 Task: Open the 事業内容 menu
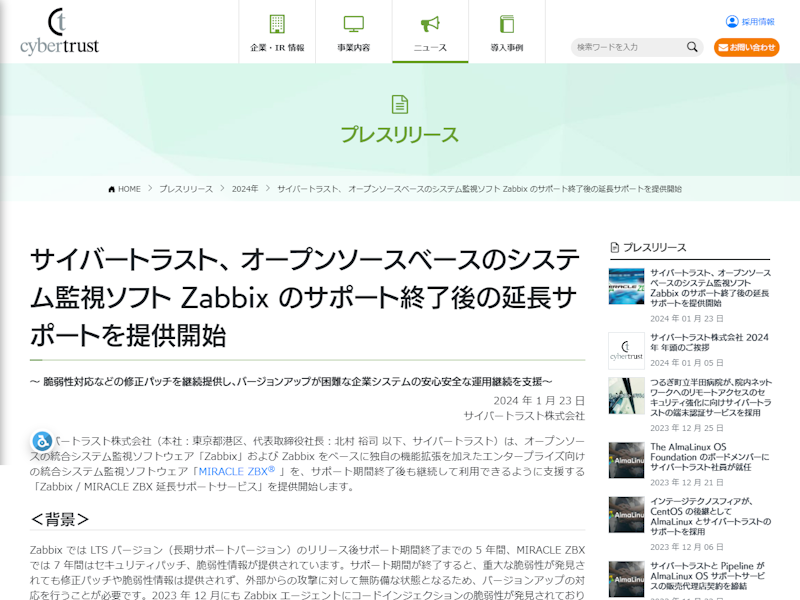tap(354, 32)
